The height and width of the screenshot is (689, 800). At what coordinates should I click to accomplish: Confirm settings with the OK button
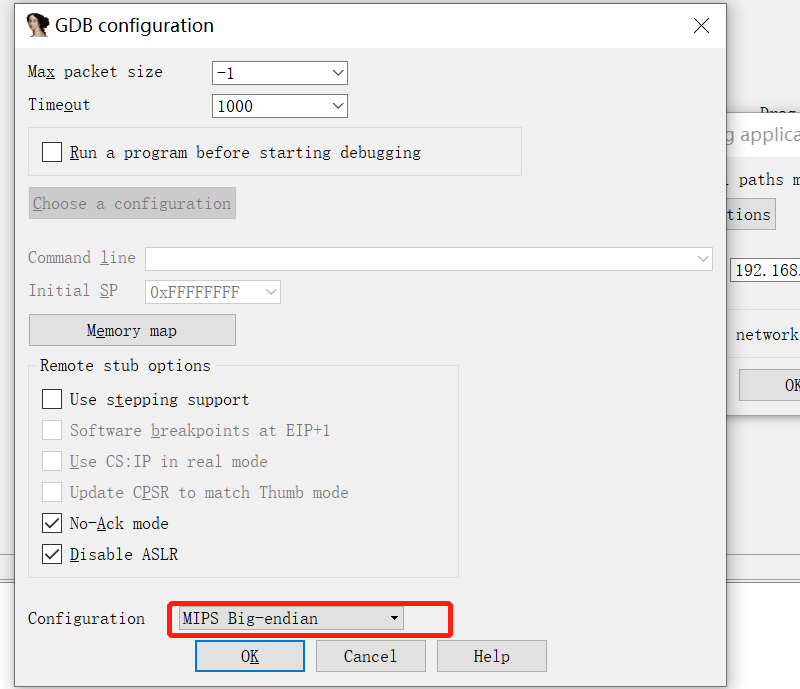[x=250, y=655]
